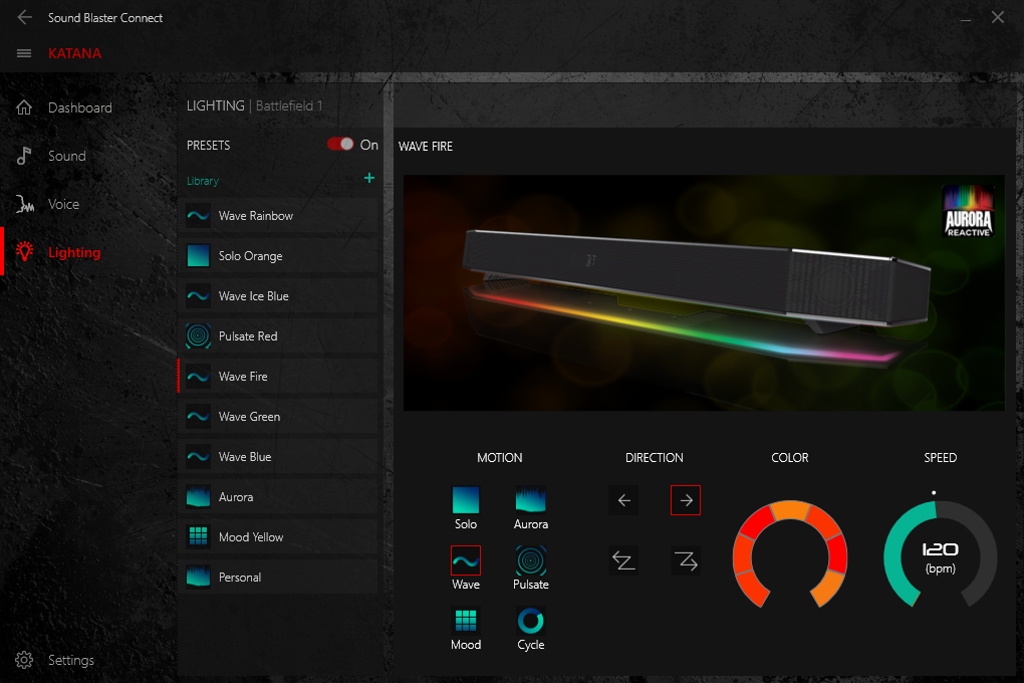Select the left zigzag direction icon
The width and height of the screenshot is (1024, 683).
pyautogui.click(x=624, y=561)
